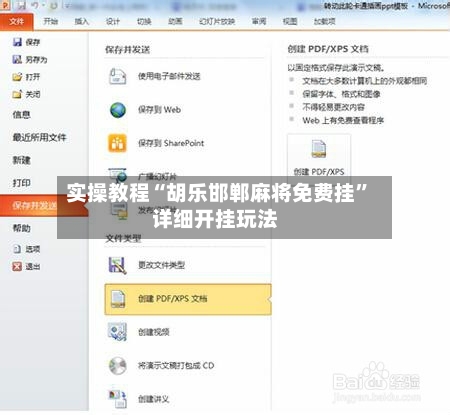
Task: Click the text 文档在大多数计算机上的外观都相同
Action: click(x=365, y=81)
